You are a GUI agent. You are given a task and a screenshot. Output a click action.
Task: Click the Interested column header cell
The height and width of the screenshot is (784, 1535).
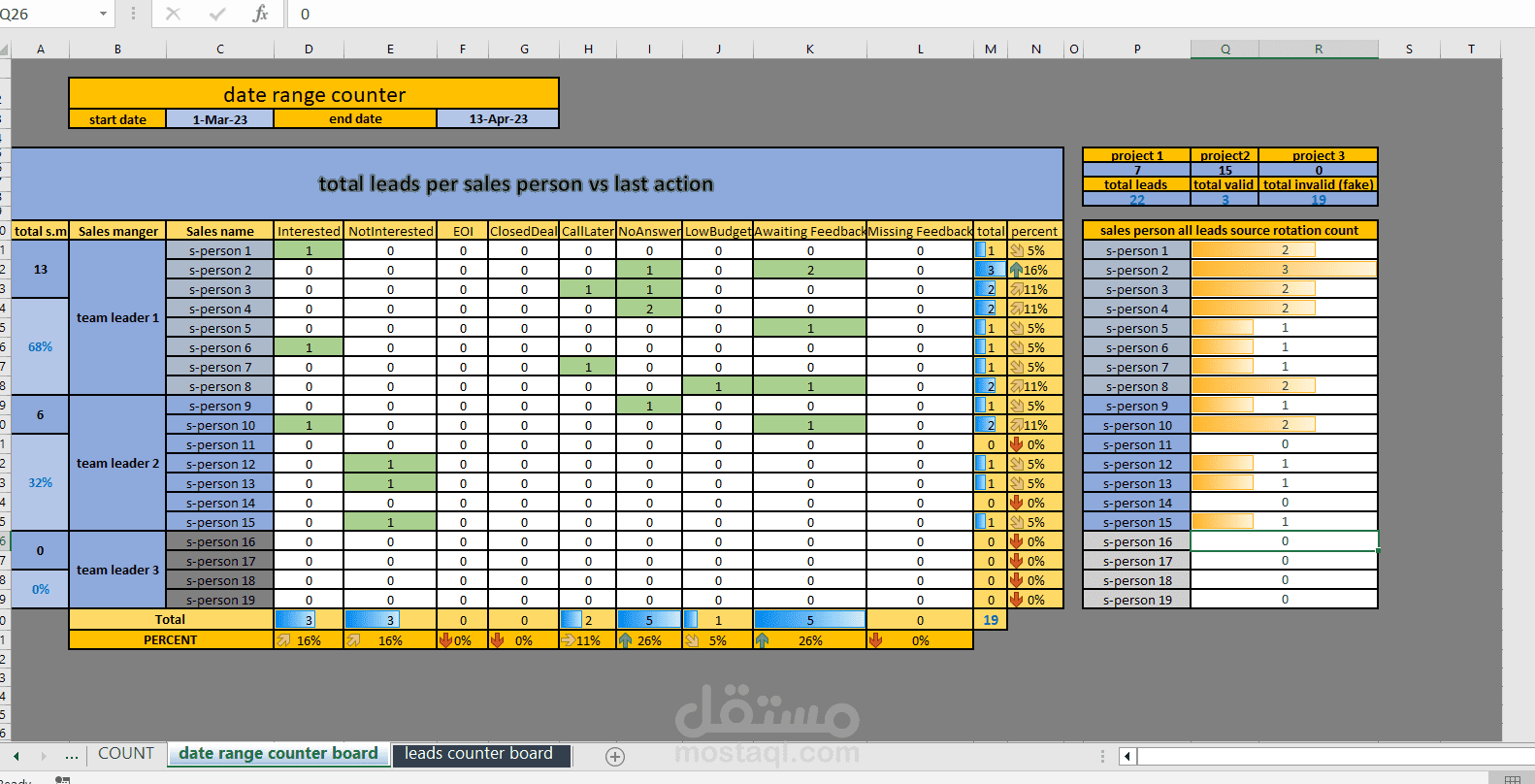click(x=309, y=231)
